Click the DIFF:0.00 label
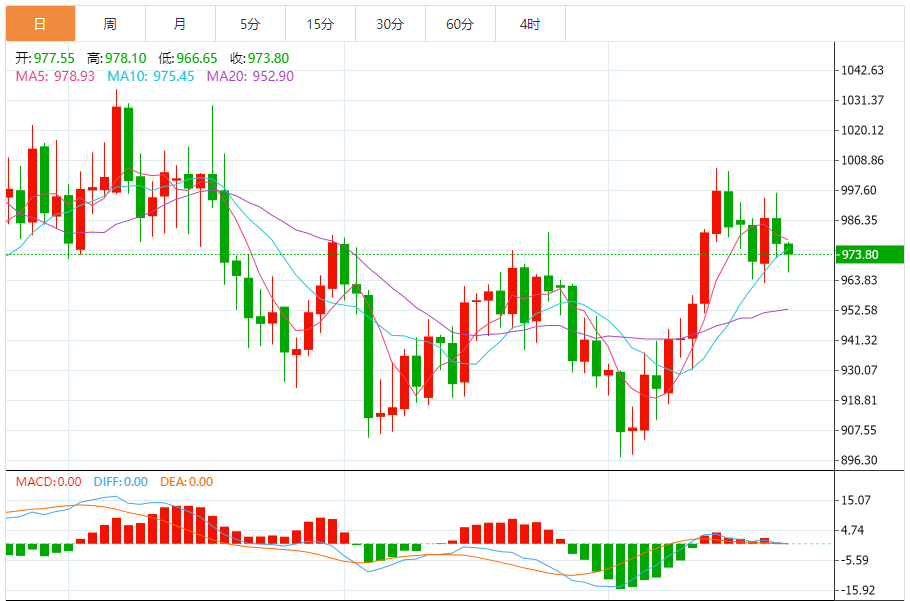 (x=120, y=481)
